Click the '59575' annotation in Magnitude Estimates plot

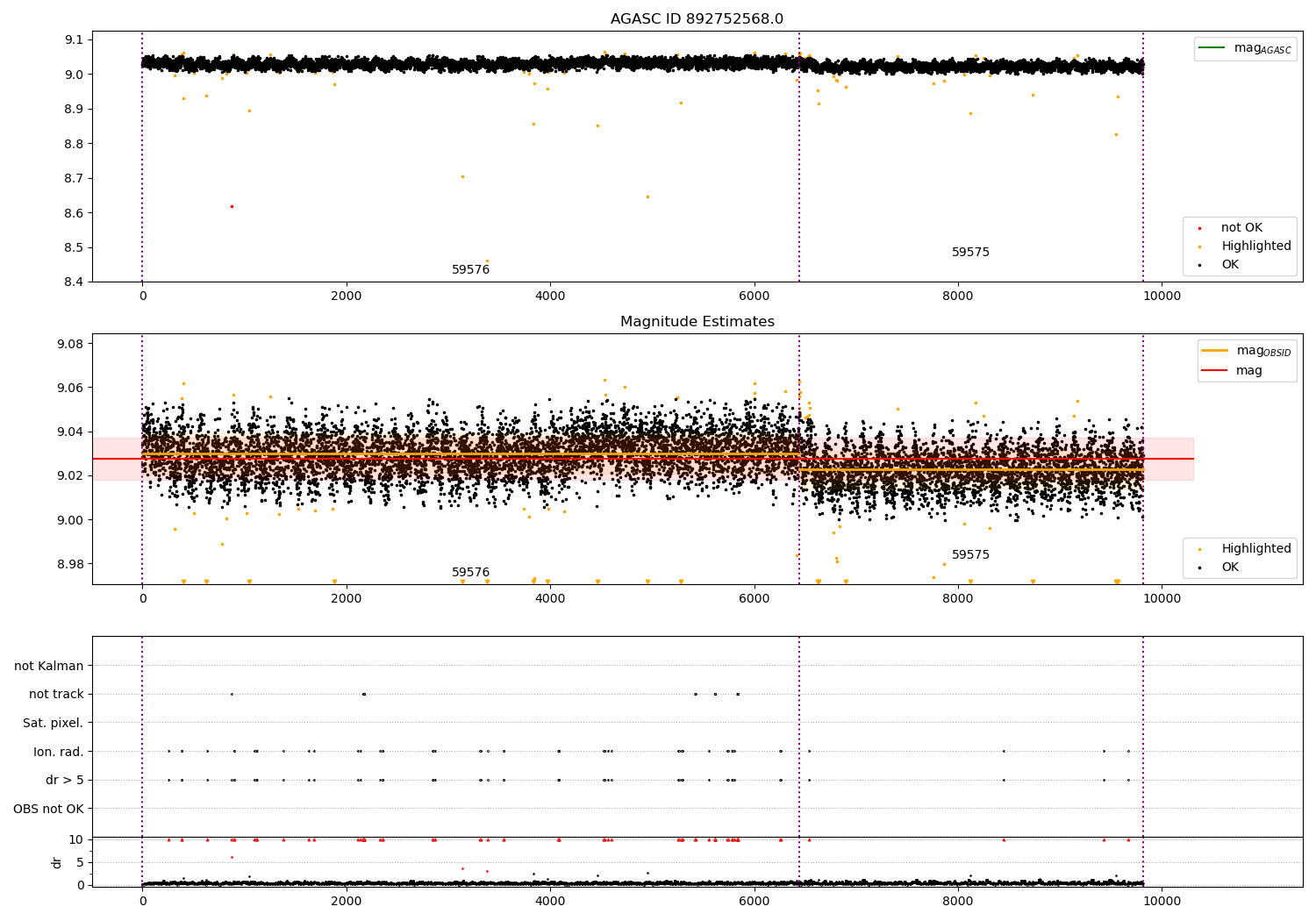[x=970, y=555]
